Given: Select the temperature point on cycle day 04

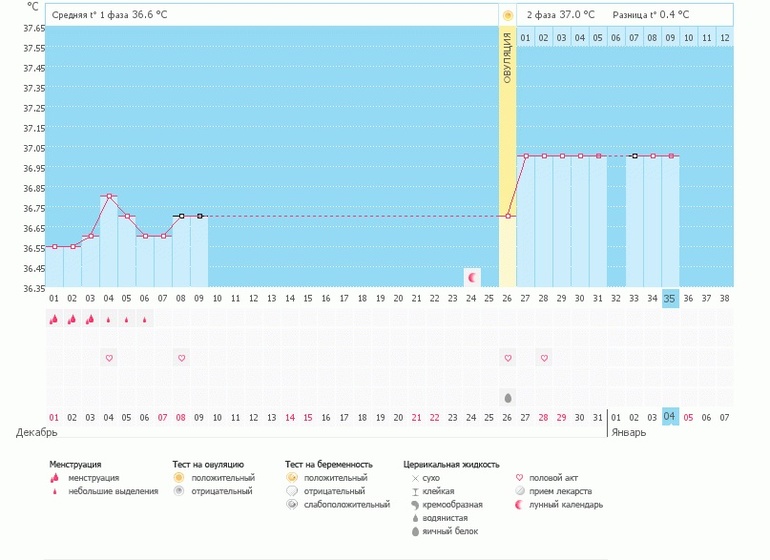Looking at the screenshot, I should tap(109, 196).
